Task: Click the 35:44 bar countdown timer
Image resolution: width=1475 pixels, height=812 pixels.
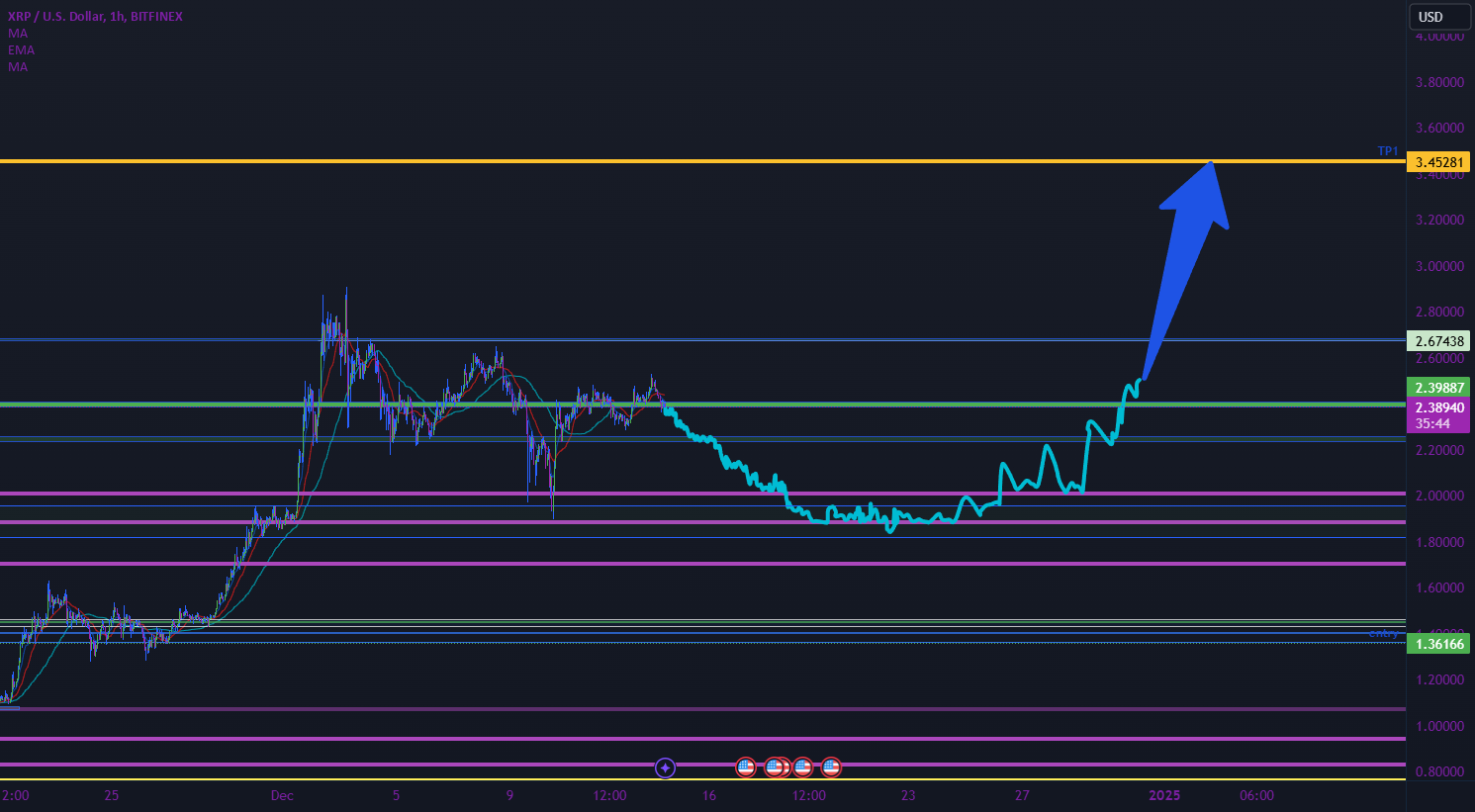Action: click(x=1432, y=423)
